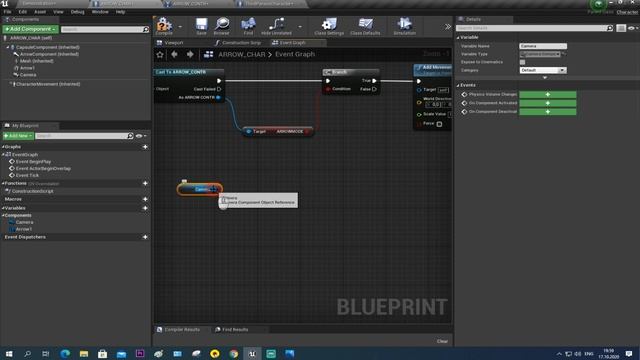640x360 pixels.
Task: Expand the toolbar overflow chevrons
Action: click(x=448, y=27)
